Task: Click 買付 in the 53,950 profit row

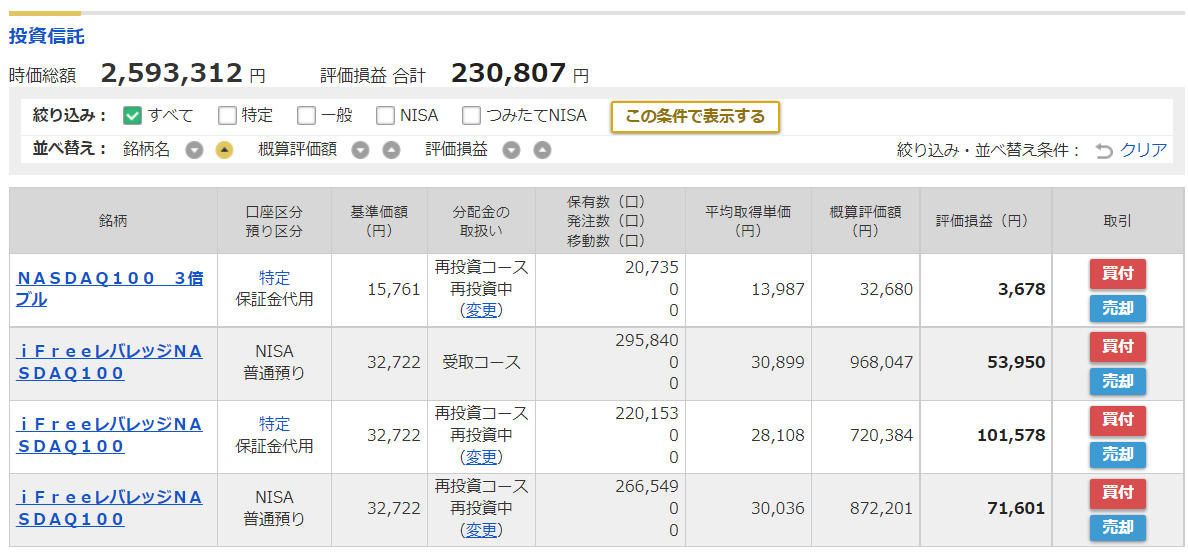Action: pos(1118,346)
